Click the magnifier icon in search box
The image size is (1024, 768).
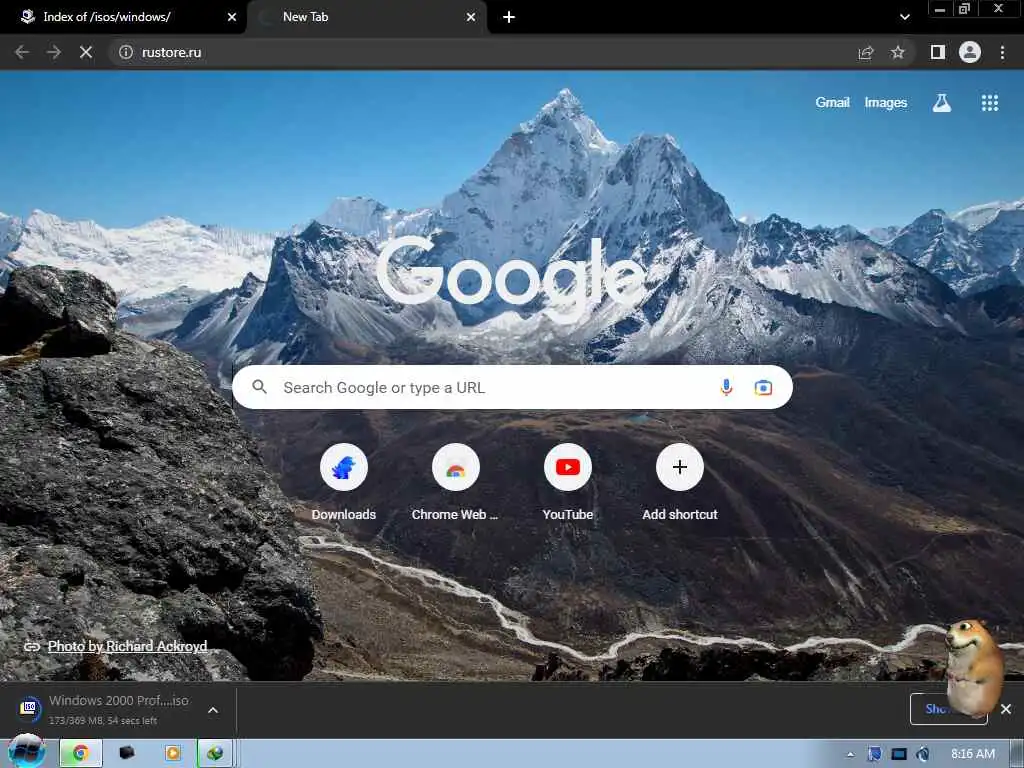(x=259, y=387)
